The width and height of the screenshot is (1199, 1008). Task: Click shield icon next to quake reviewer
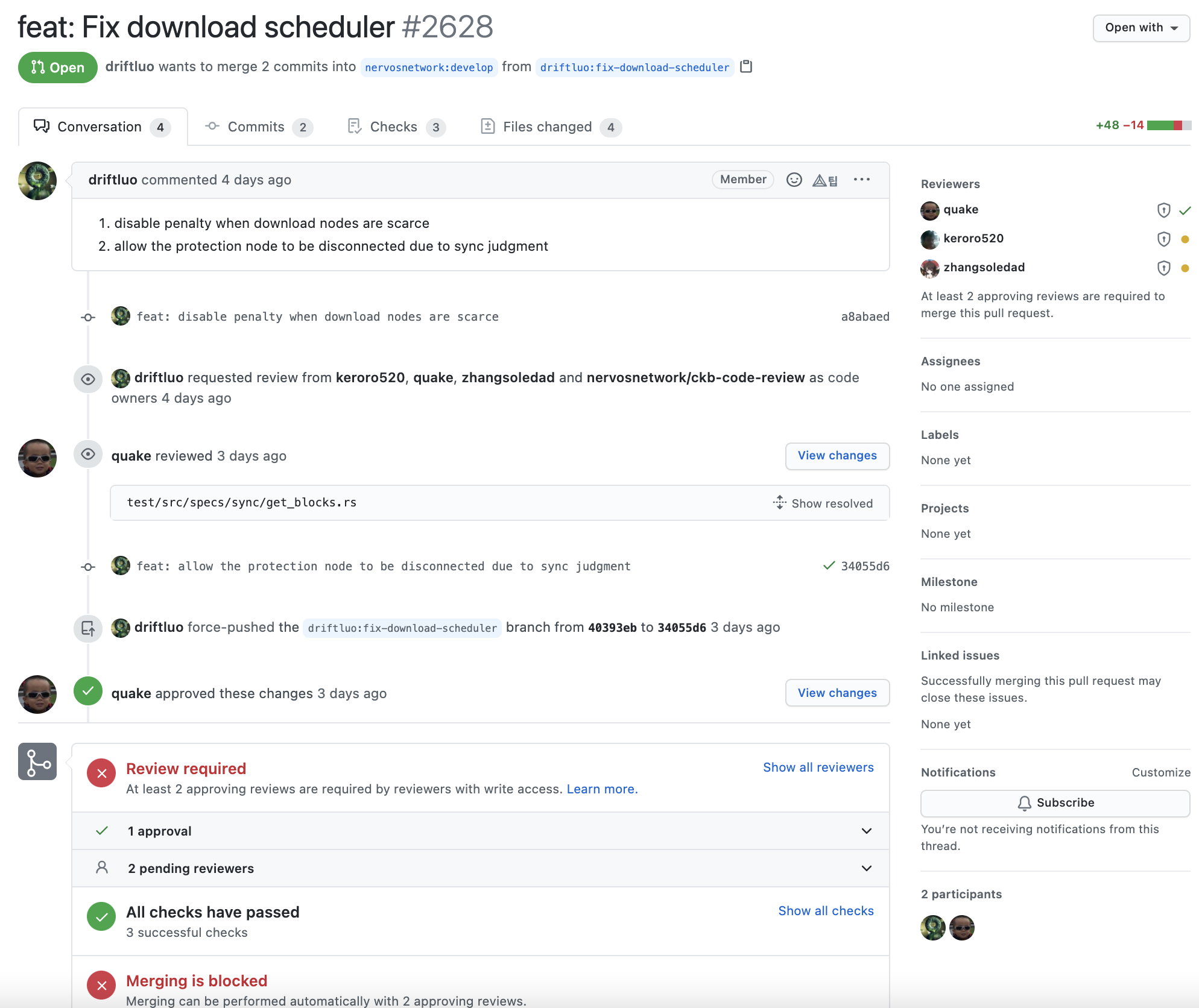tap(1163, 210)
